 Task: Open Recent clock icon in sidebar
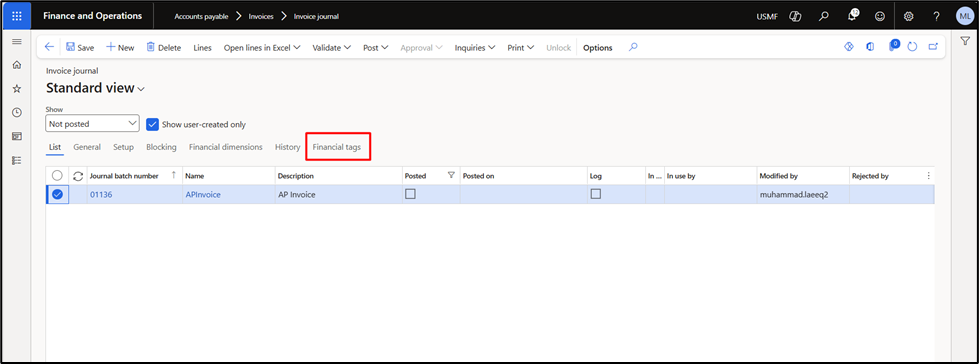[x=17, y=112]
